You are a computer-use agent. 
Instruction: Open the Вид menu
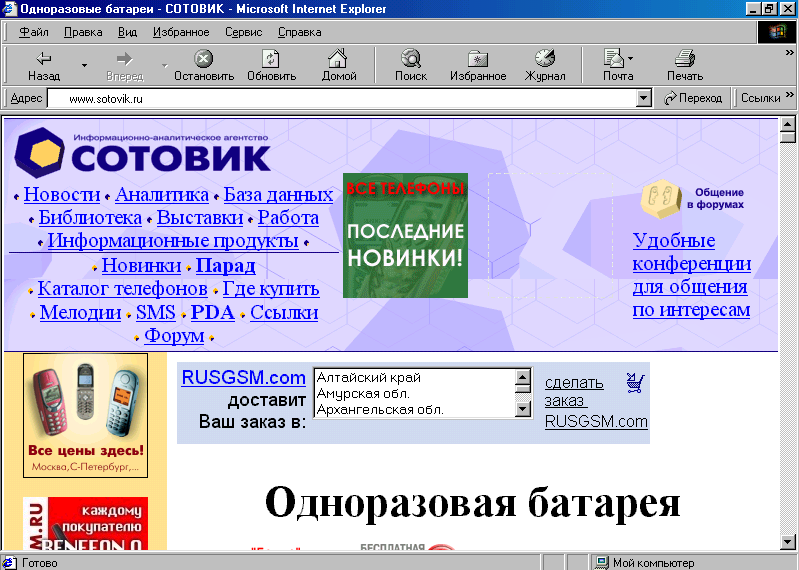coord(127,32)
